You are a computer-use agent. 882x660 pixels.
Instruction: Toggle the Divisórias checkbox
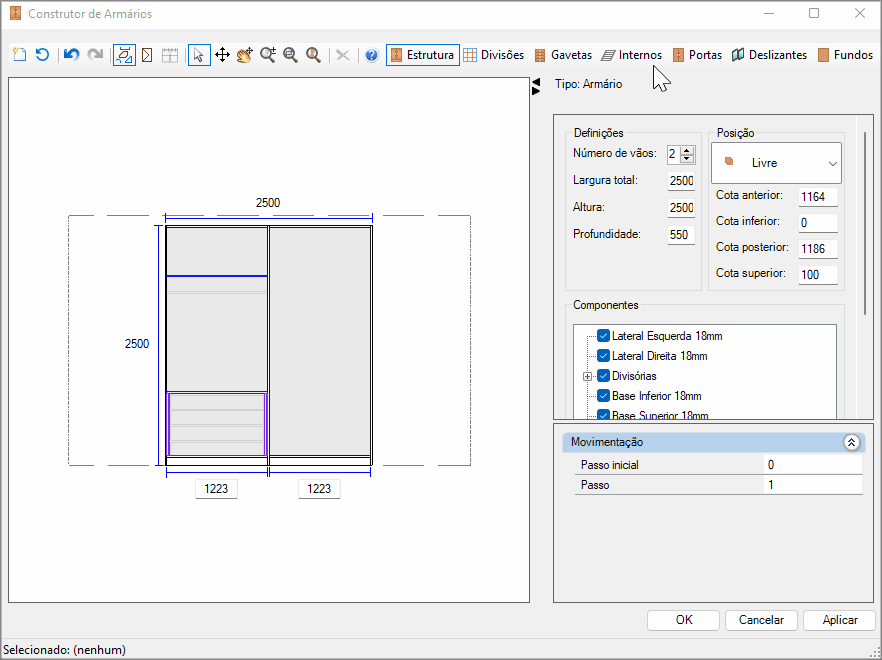pyautogui.click(x=604, y=375)
